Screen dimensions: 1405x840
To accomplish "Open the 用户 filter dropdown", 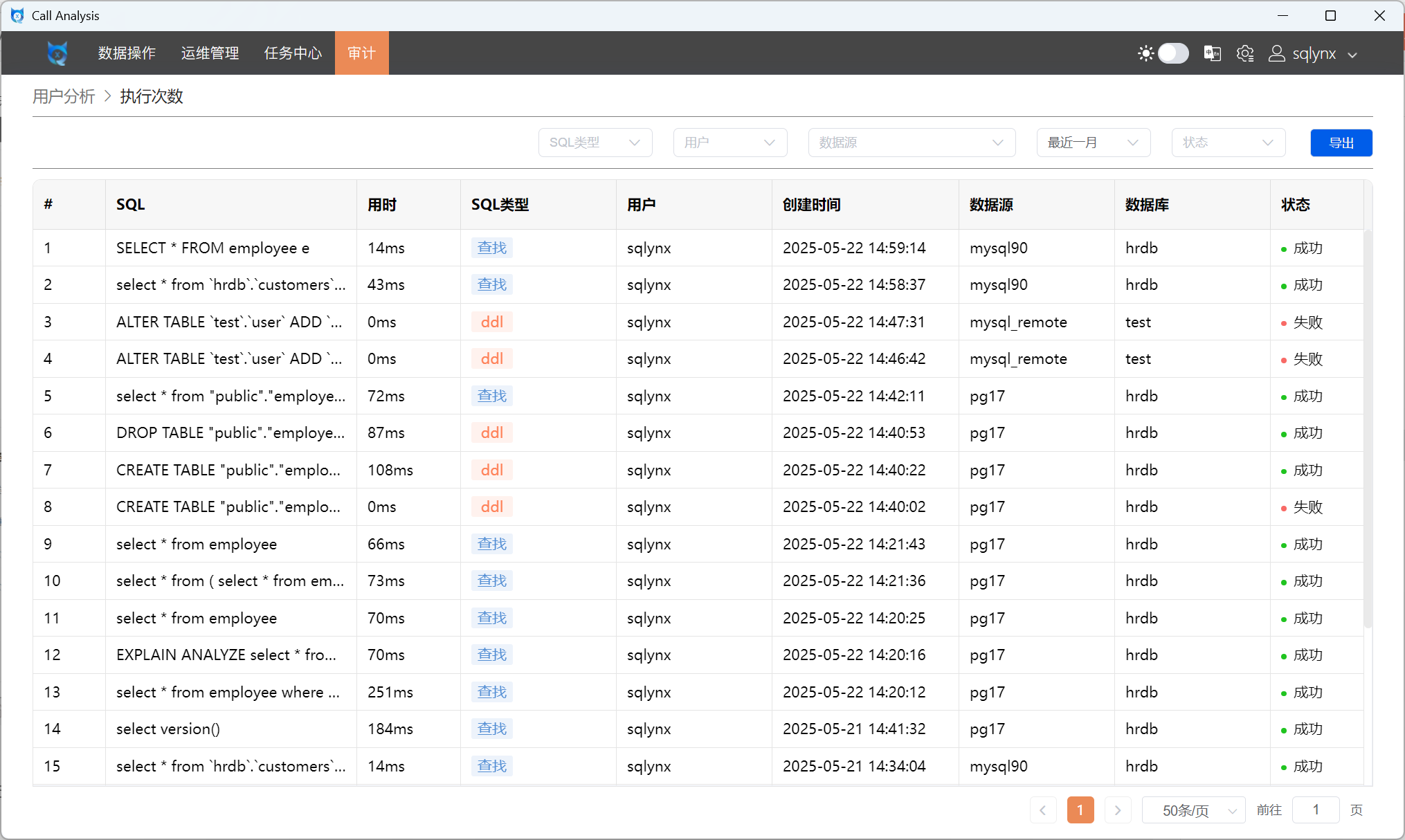I will click(x=729, y=143).
